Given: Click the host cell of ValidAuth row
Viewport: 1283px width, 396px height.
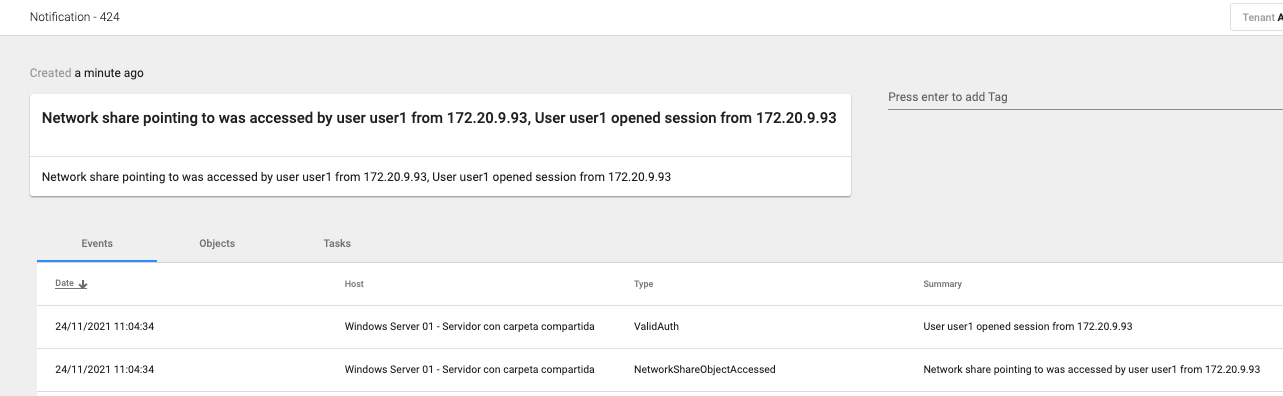Looking at the screenshot, I should pos(470,326).
